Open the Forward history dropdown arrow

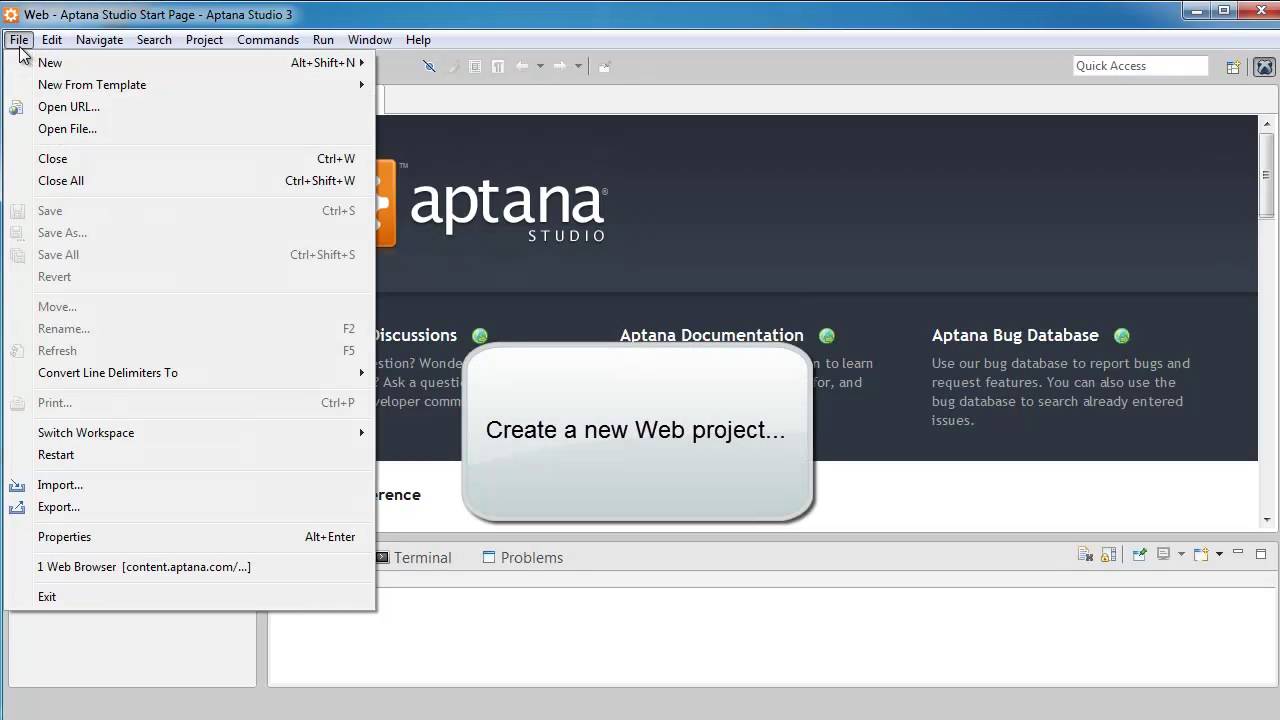[578, 66]
